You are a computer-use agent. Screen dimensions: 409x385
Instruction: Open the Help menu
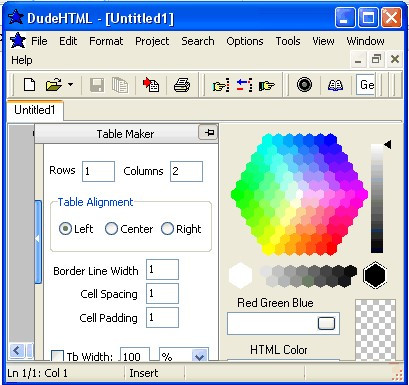[x=22, y=60]
